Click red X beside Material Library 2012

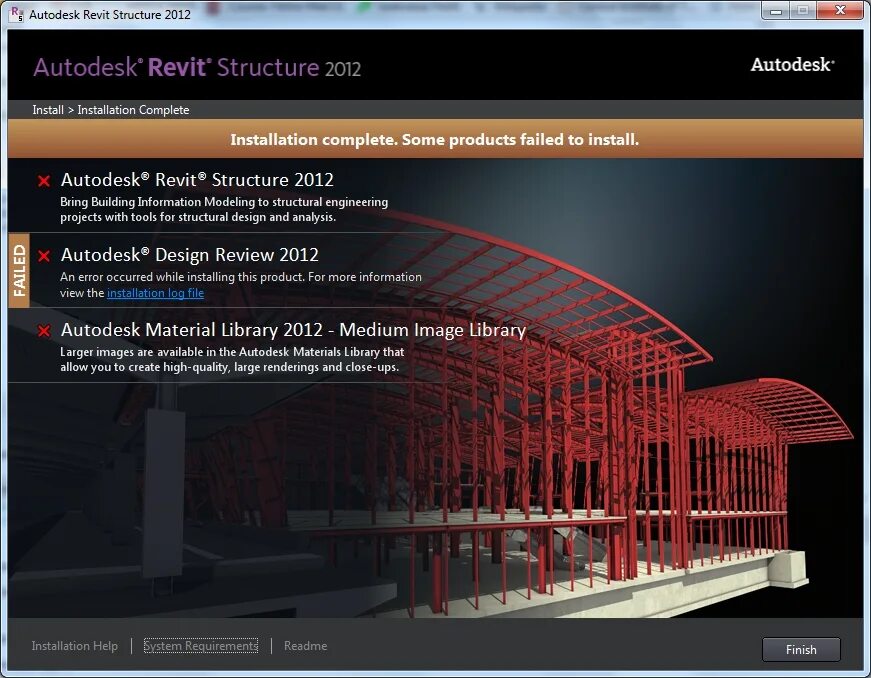point(44,331)
